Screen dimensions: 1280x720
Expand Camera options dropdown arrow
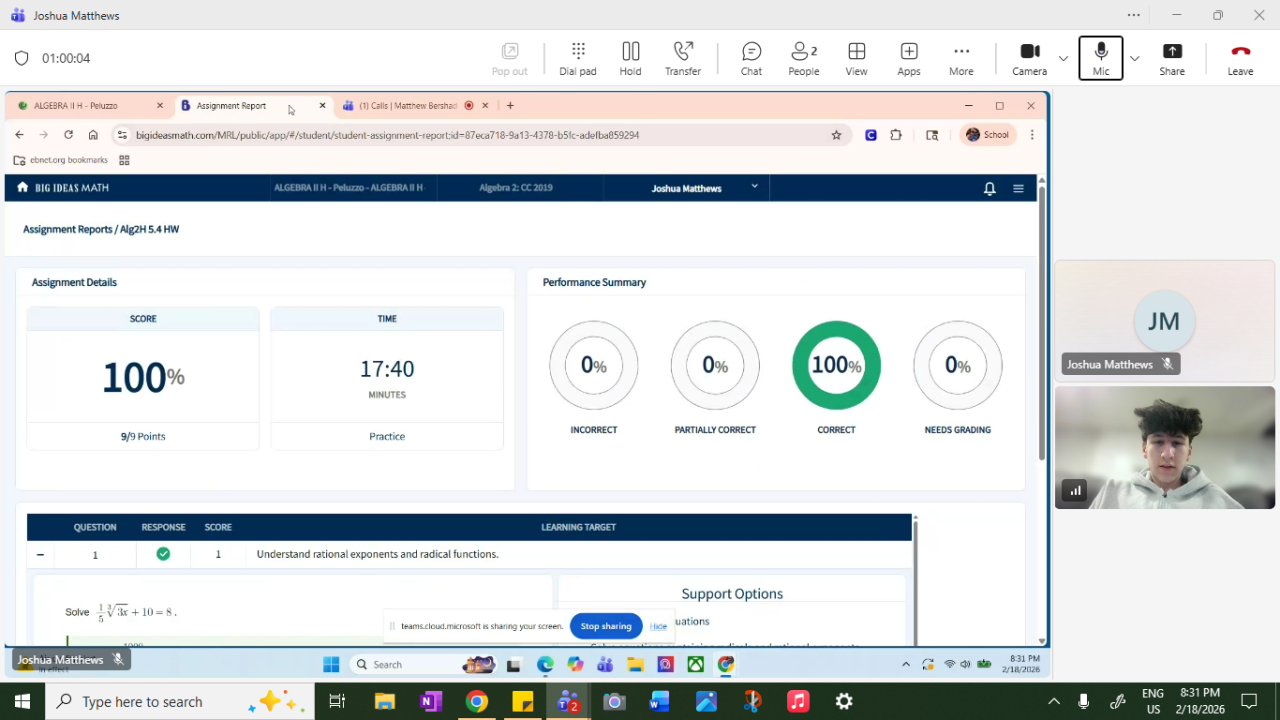pos(1063,58)
